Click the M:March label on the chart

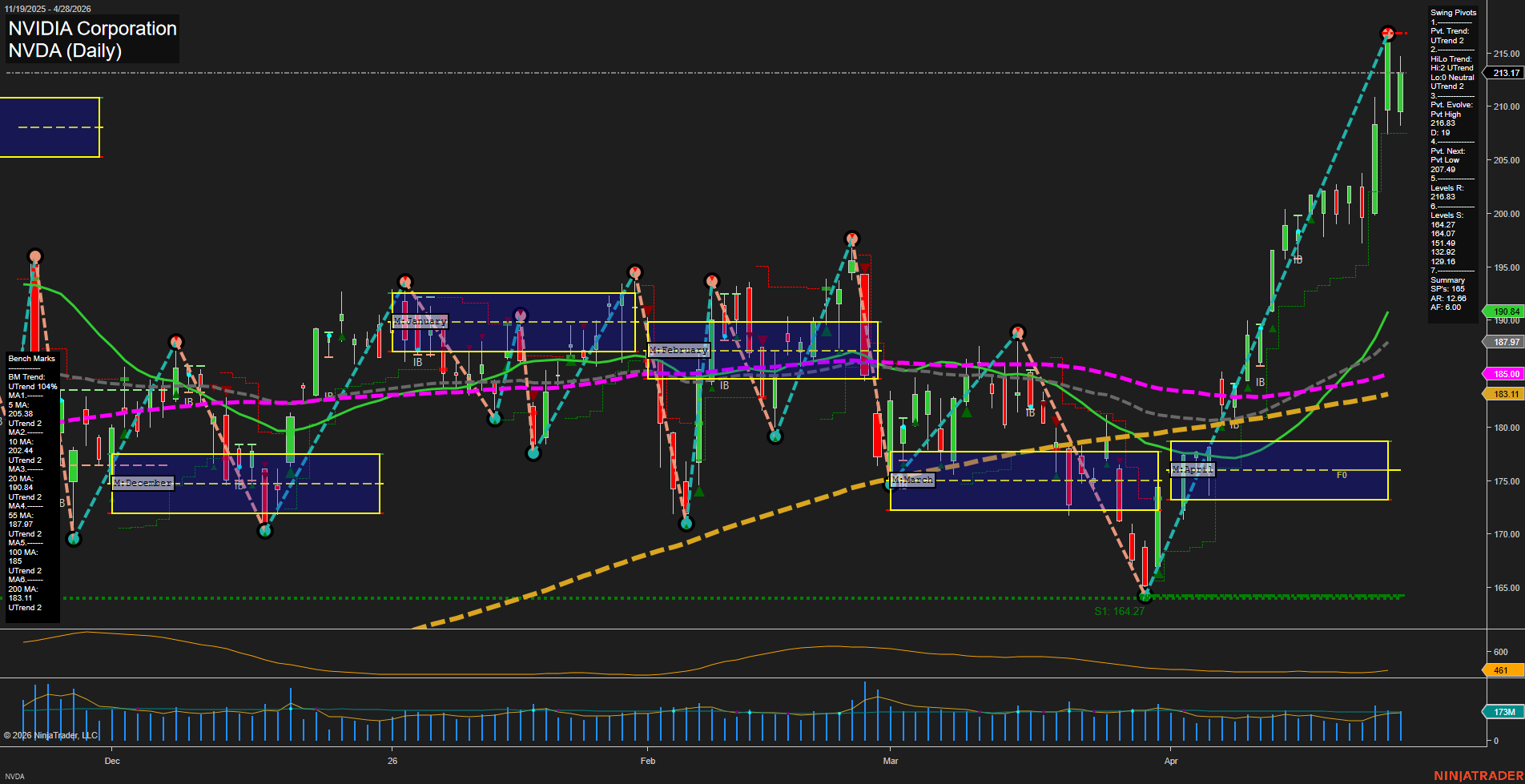[912, 480]
